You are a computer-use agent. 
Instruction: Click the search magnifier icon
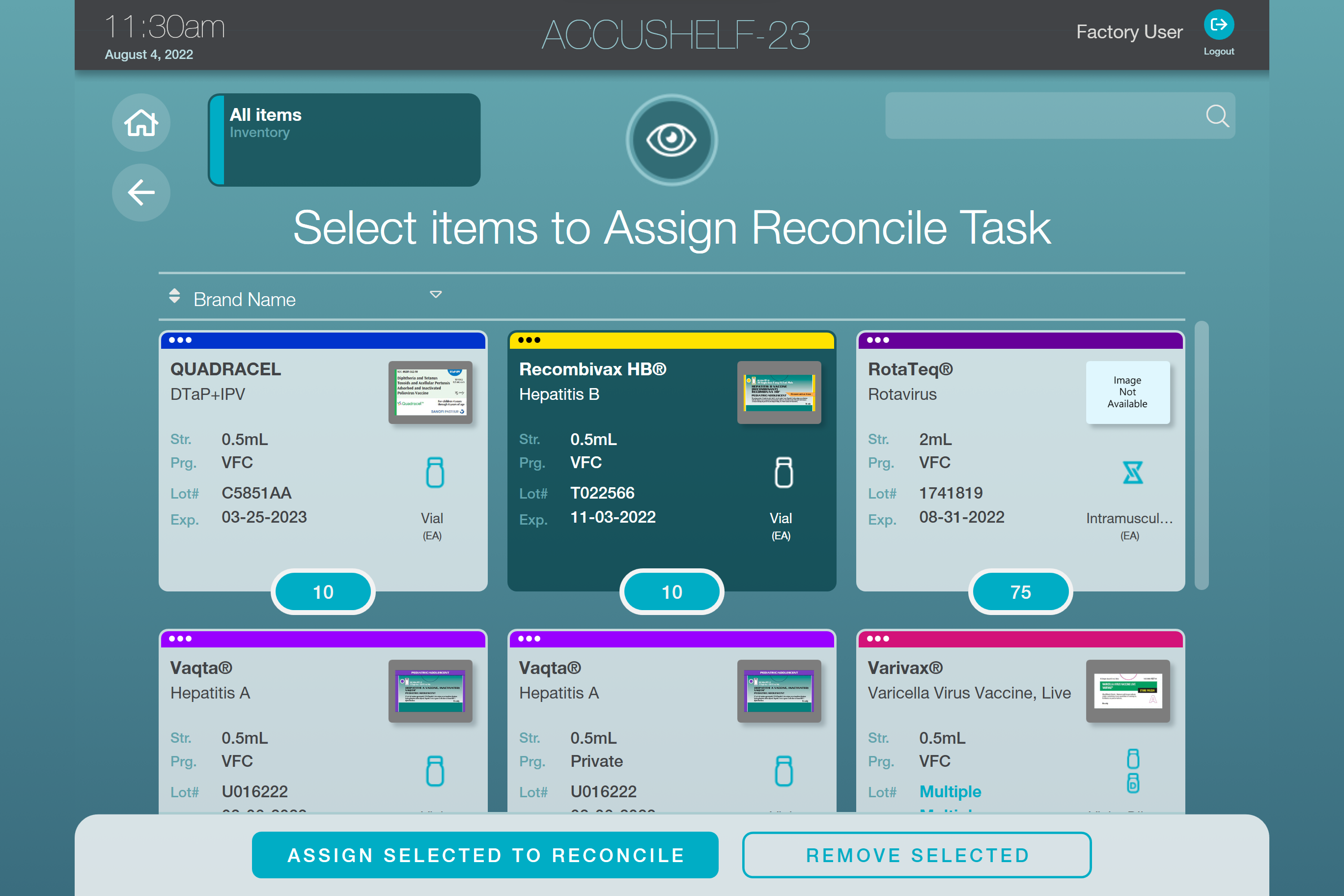point(1217,116)
